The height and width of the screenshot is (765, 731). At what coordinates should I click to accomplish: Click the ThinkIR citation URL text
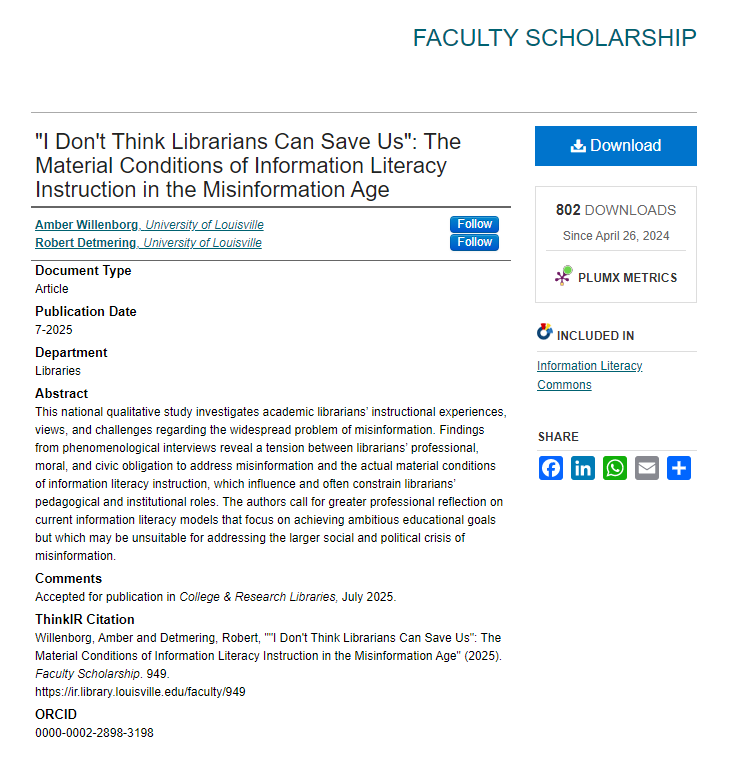point(140,691)
